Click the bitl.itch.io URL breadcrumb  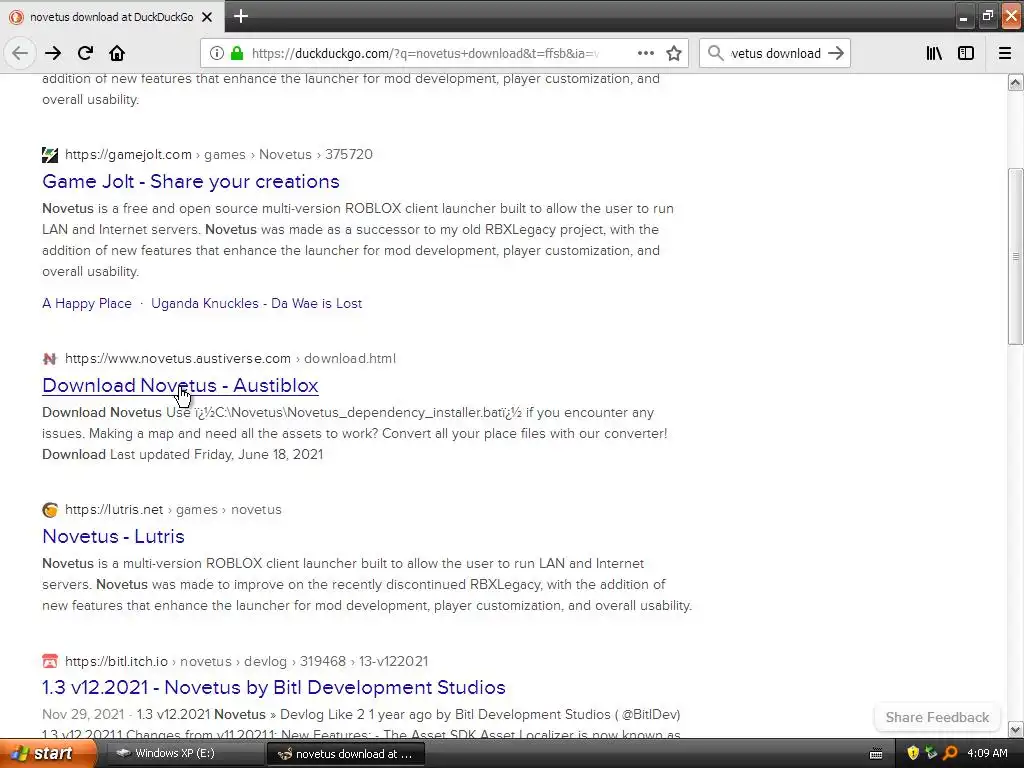[246, 662]
